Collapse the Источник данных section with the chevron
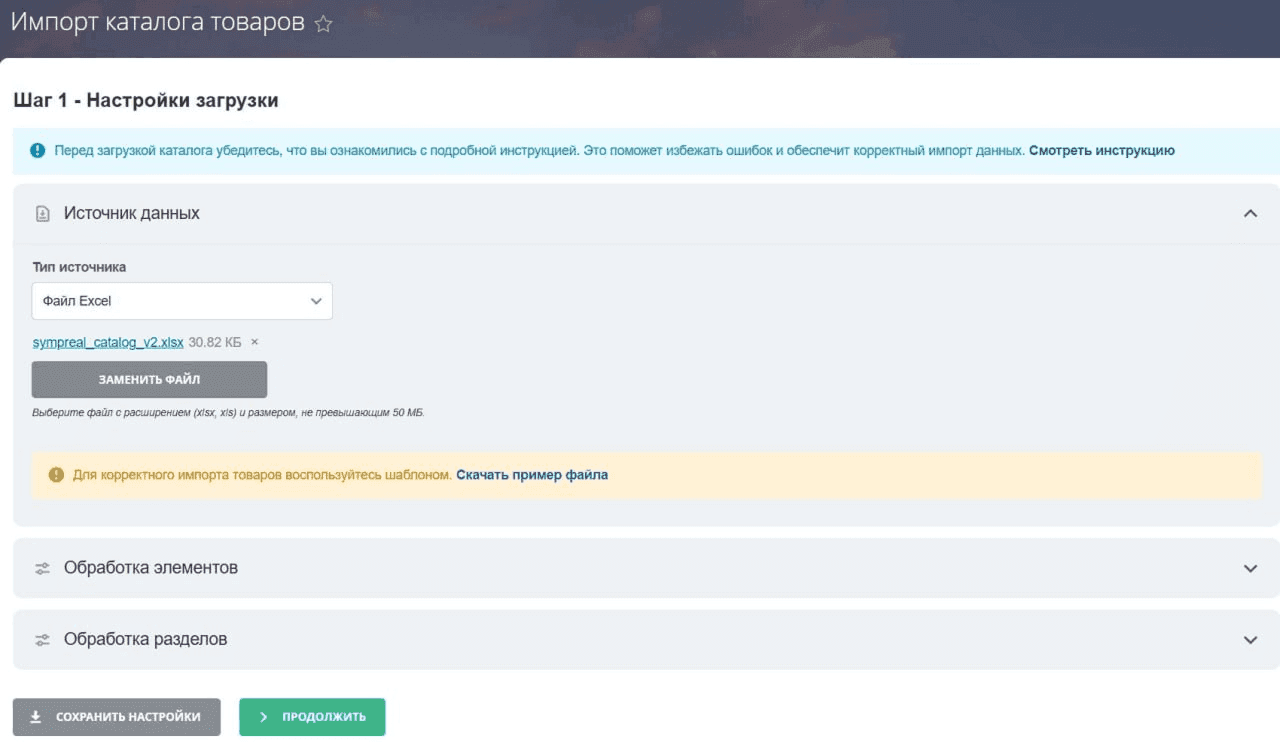 click(1249, 213)
